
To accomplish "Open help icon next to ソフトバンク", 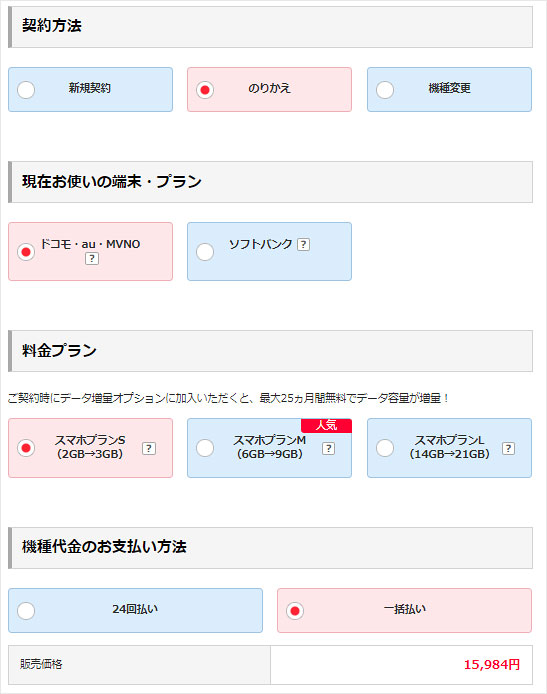I will pyautogui.click(x=303, y=244).
